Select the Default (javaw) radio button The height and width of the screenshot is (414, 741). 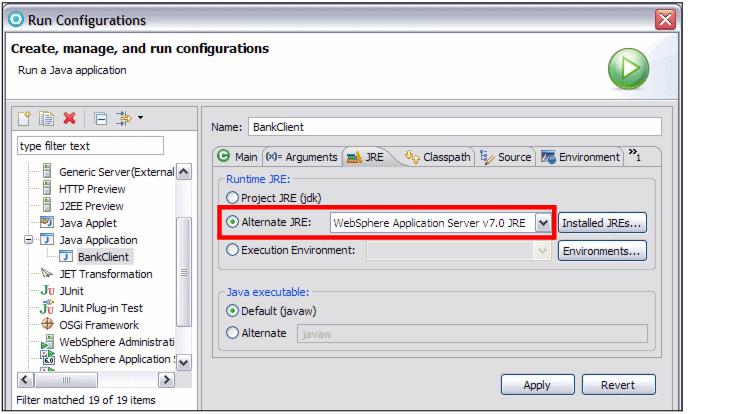click(x=232, y=310)
